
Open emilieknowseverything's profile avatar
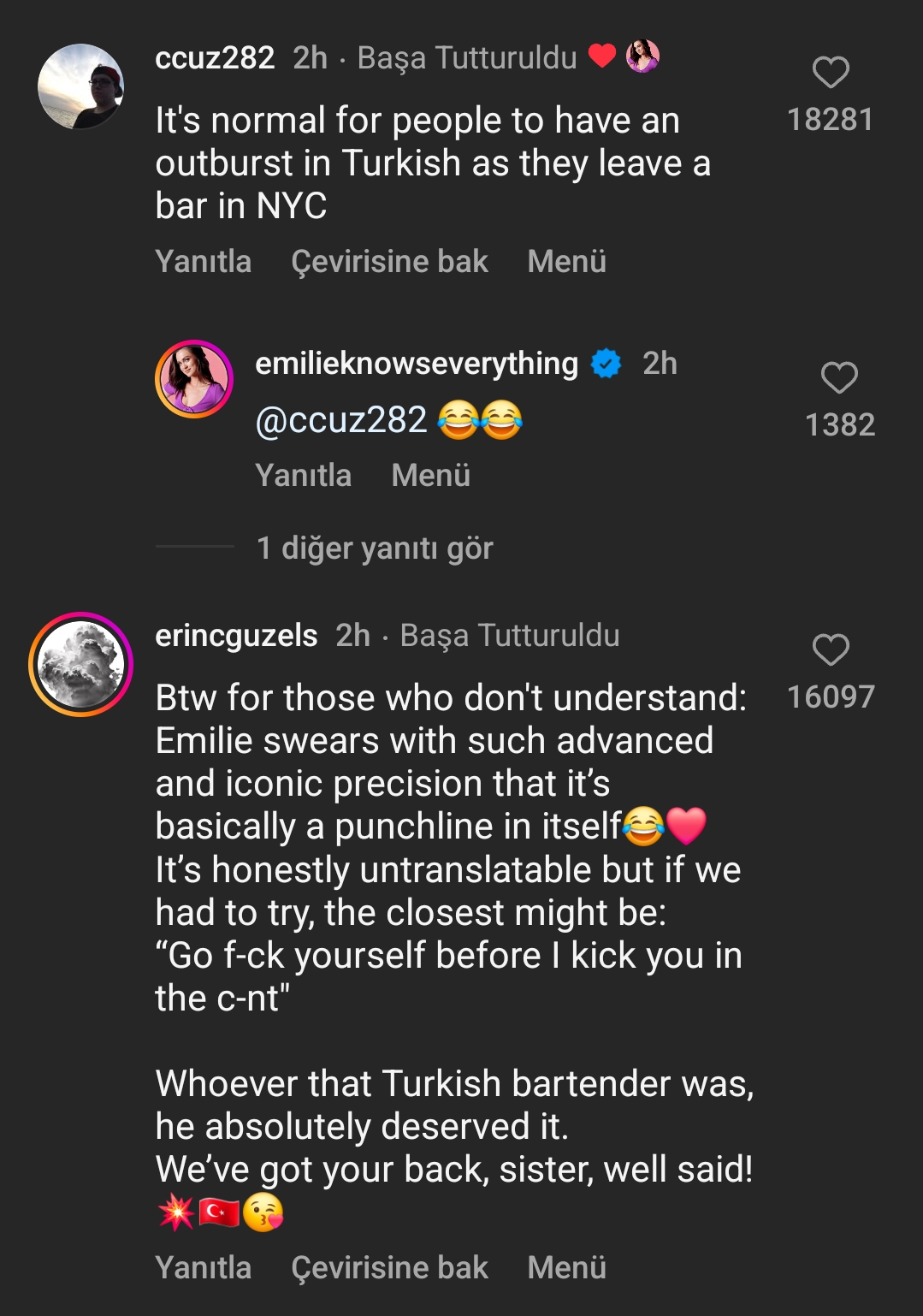tap(194, 379)
